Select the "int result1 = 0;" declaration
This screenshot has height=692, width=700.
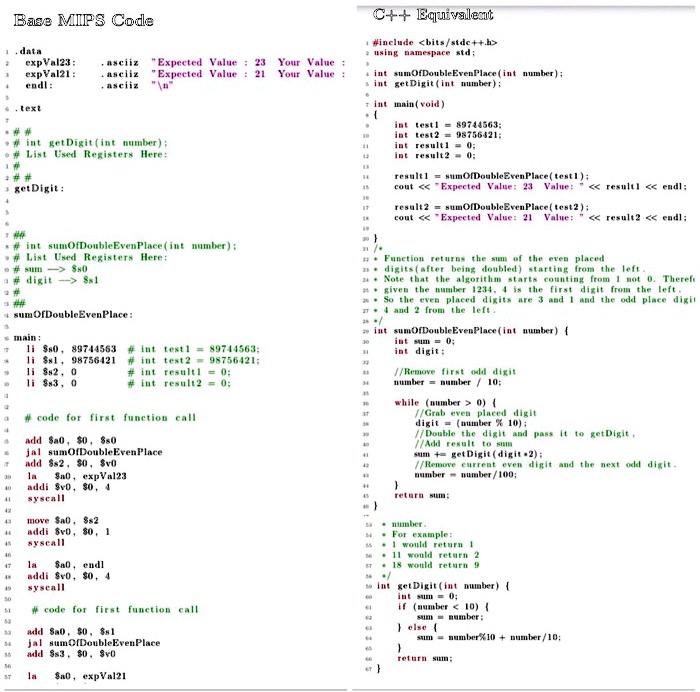point(435,145)
